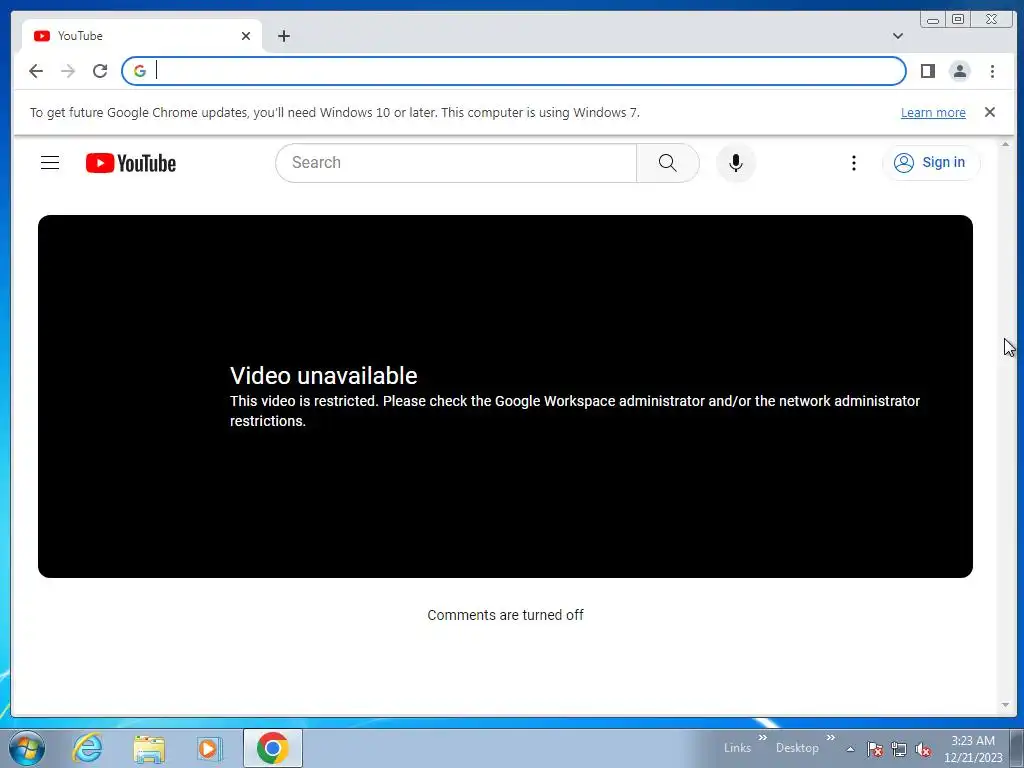The width and height of the screenshot is (1024, 768).
Task: Open Windows Explorer folder in taskbar
Action: click(x=149, y=748)
